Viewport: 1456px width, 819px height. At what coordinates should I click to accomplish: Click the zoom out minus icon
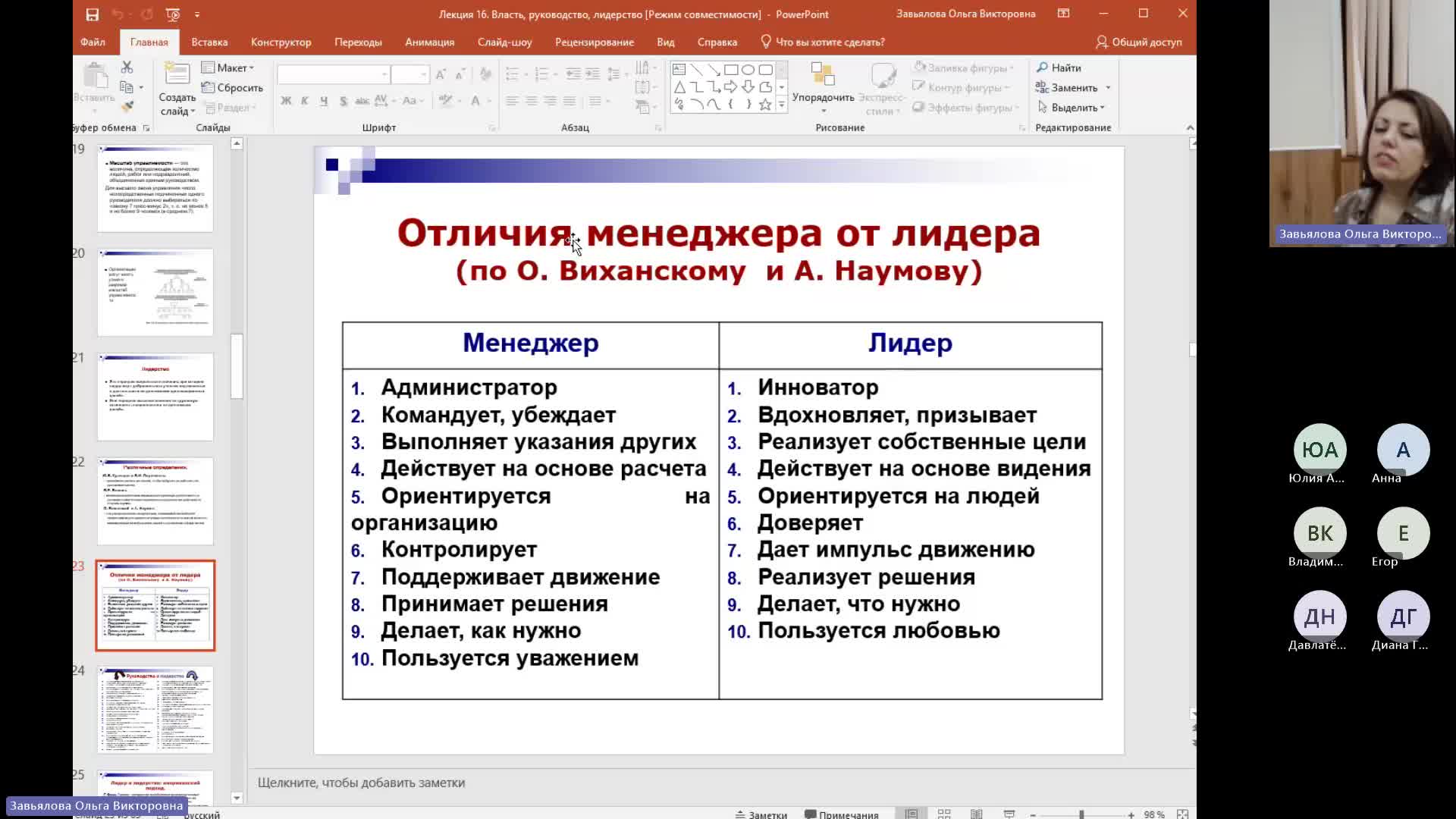(x=1033, y=814)
